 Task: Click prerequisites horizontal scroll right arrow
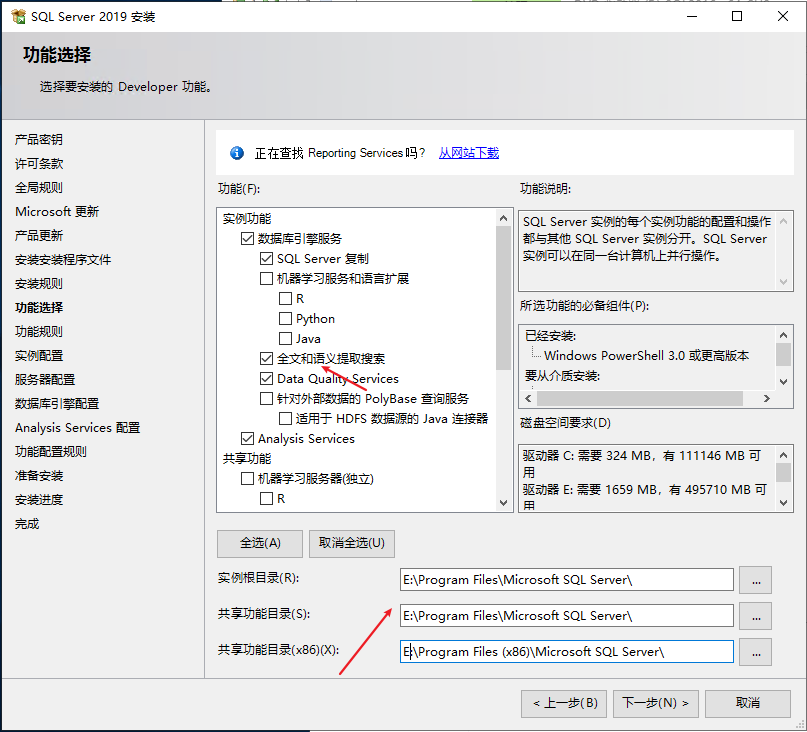[x=767, y=398]
